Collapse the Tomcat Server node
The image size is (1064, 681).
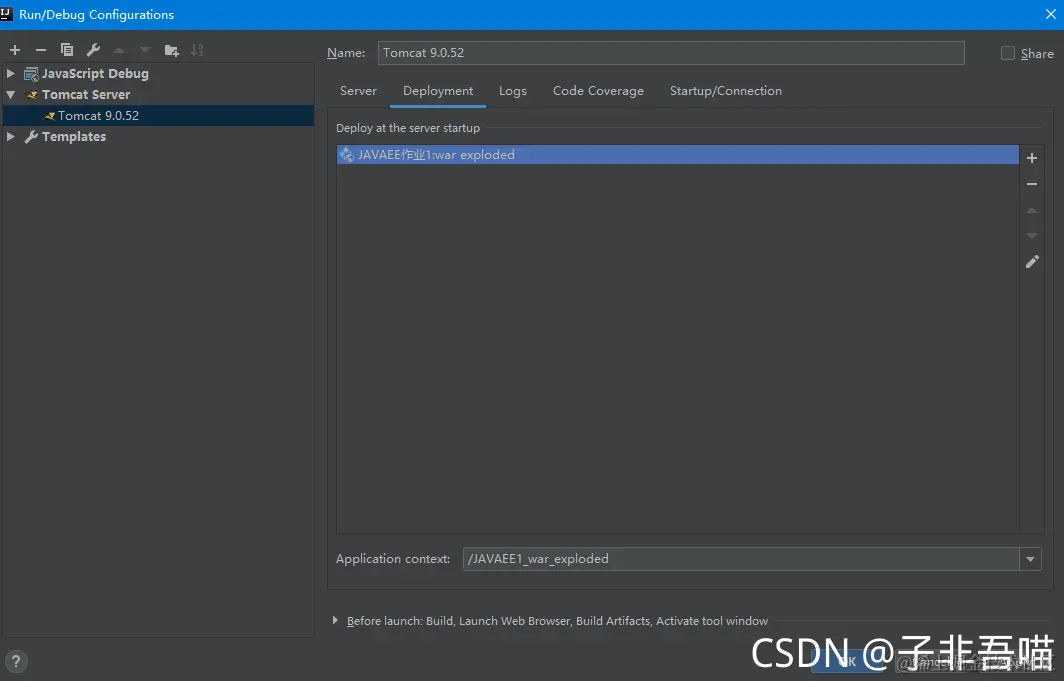(x=10, y=94)
